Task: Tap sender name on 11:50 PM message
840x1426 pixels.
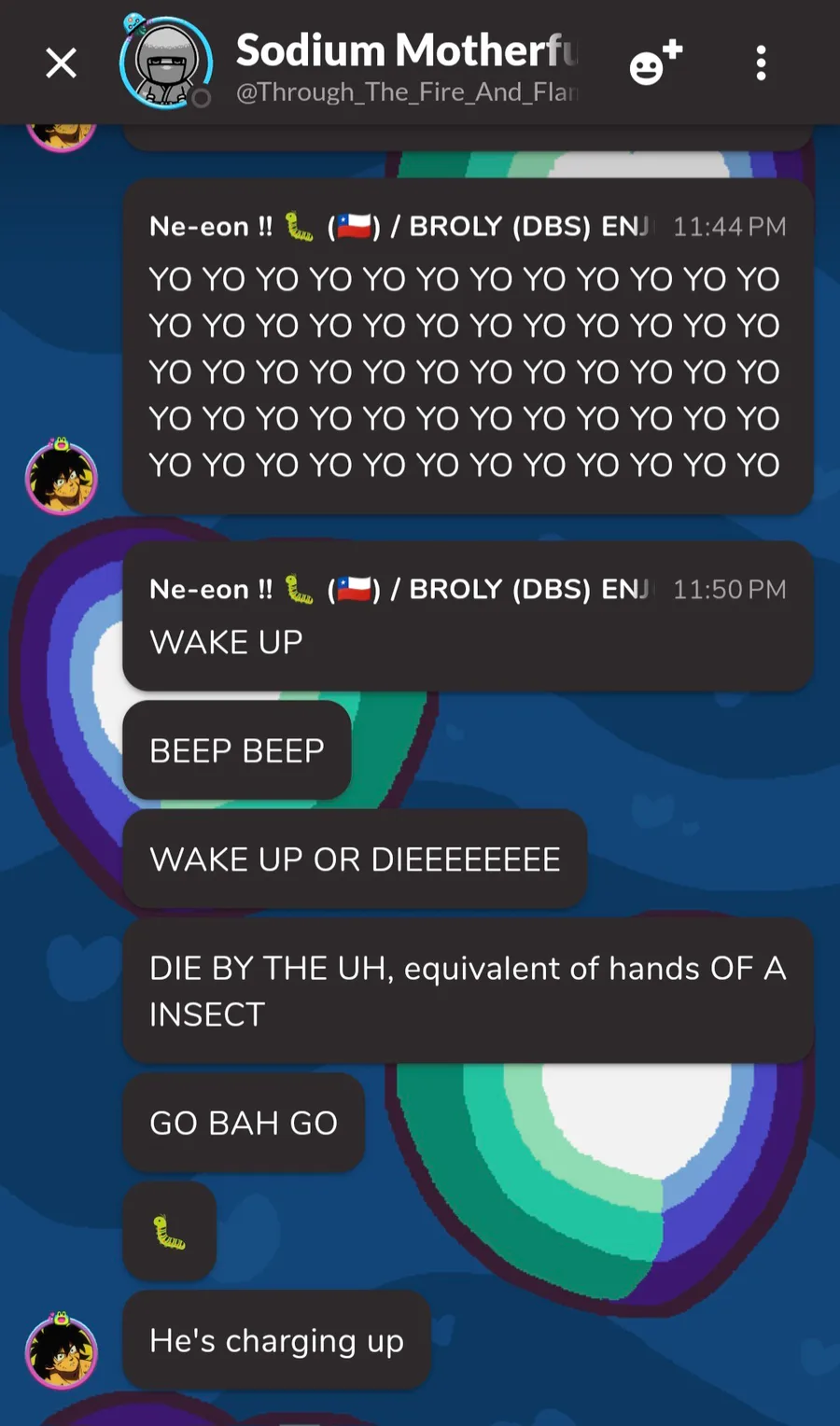Action: click(399, 590)
